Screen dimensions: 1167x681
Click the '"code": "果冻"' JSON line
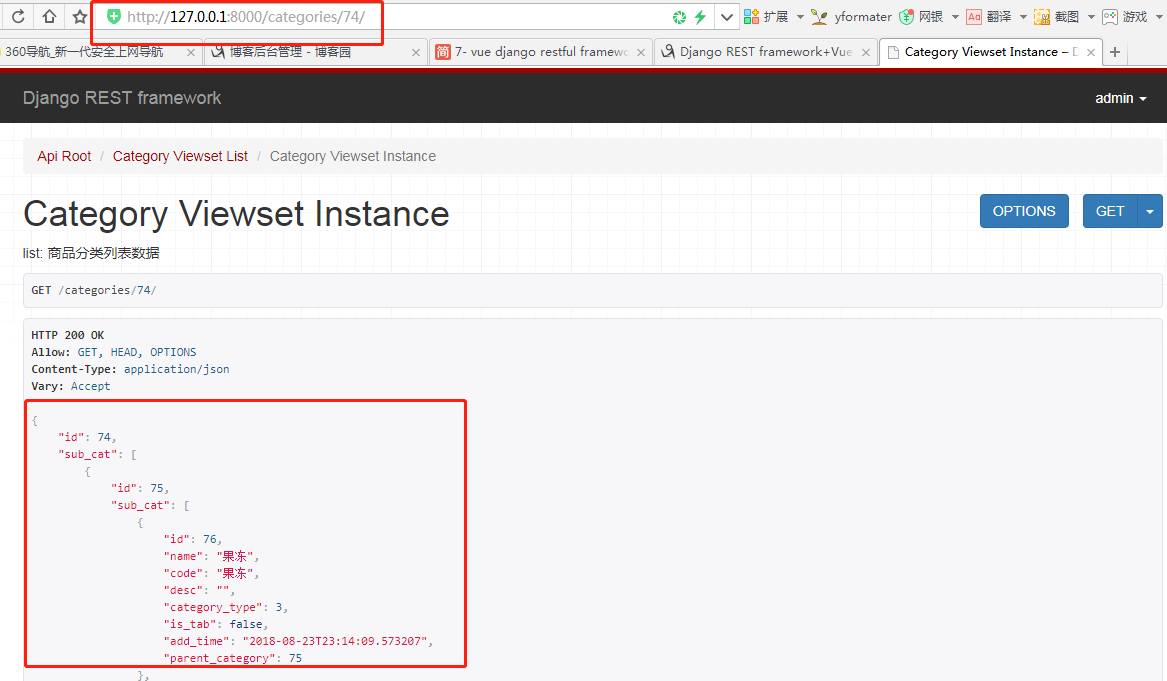click(211, 573)
